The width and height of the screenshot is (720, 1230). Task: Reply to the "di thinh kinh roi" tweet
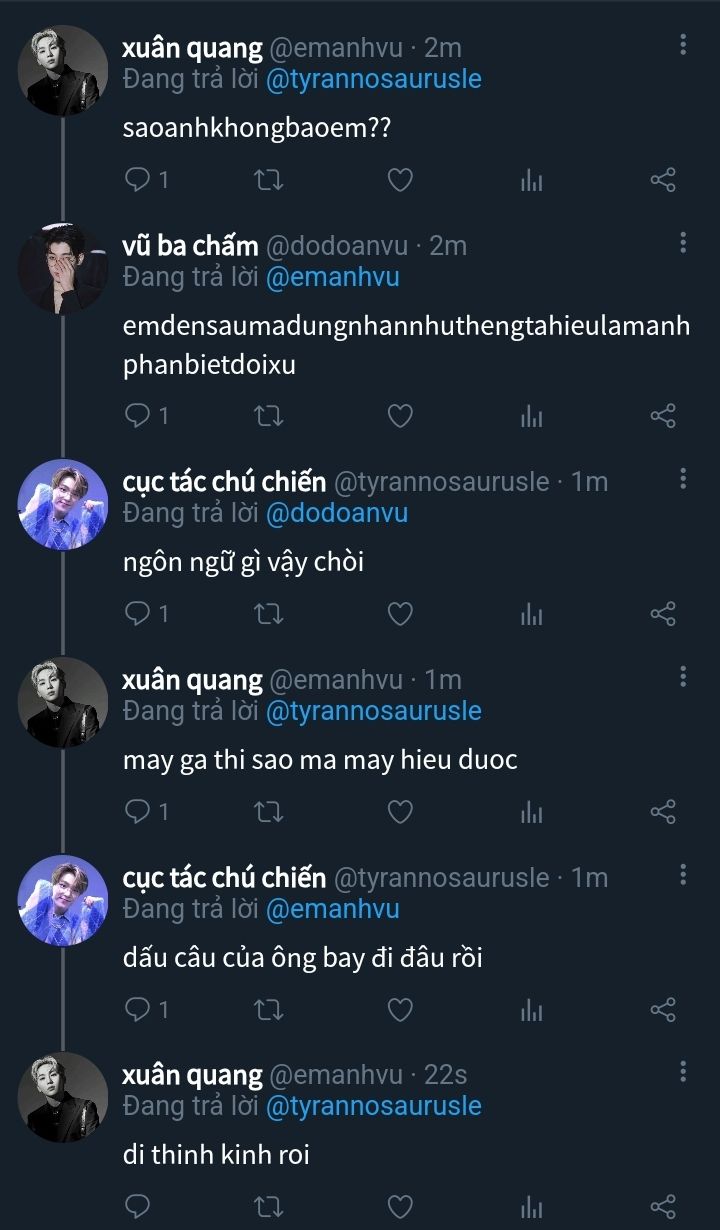click(137, 1207)
